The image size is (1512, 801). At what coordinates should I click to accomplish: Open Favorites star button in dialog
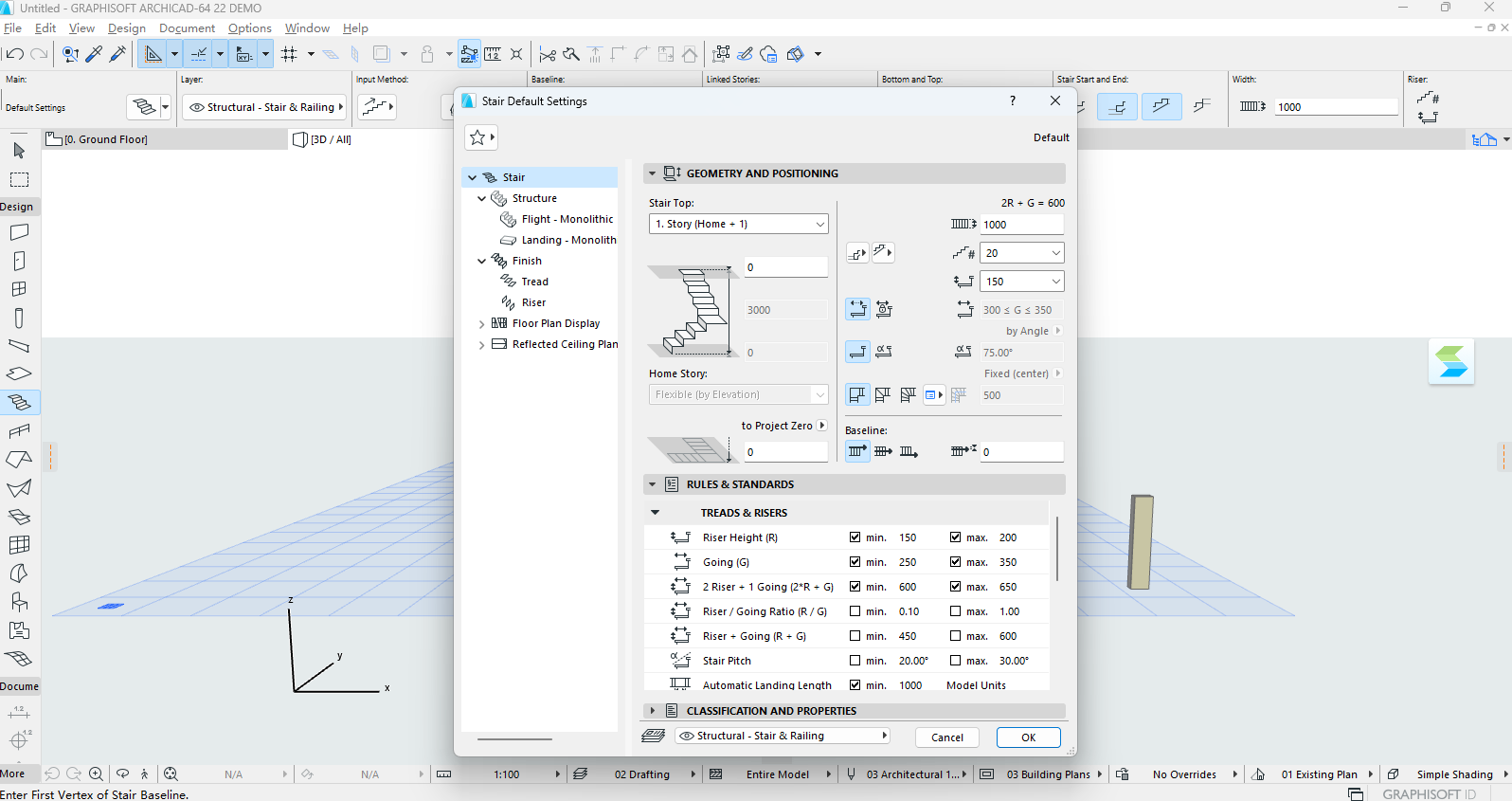(x=480, y=137)
